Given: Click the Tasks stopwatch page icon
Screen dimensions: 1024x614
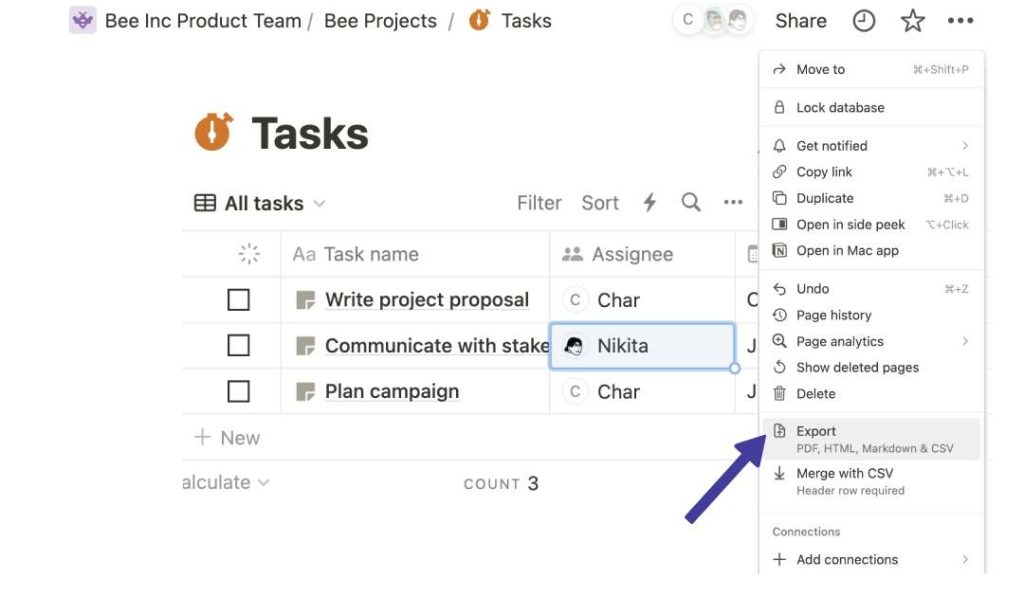Looking at the screenshot, I should point(212,131).
